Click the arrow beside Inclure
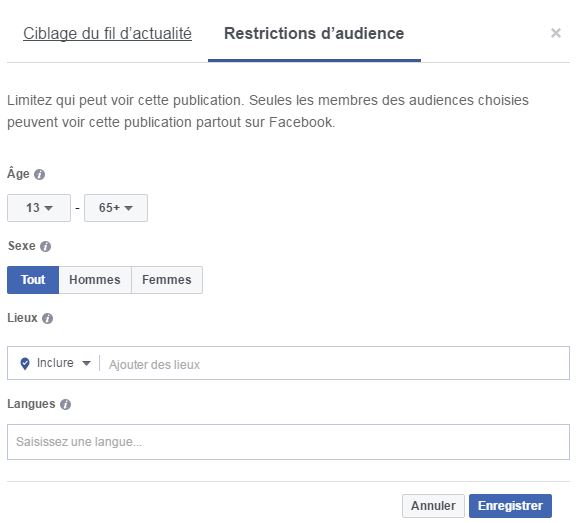This screenshot has height=523, width=579. (86, 363)
